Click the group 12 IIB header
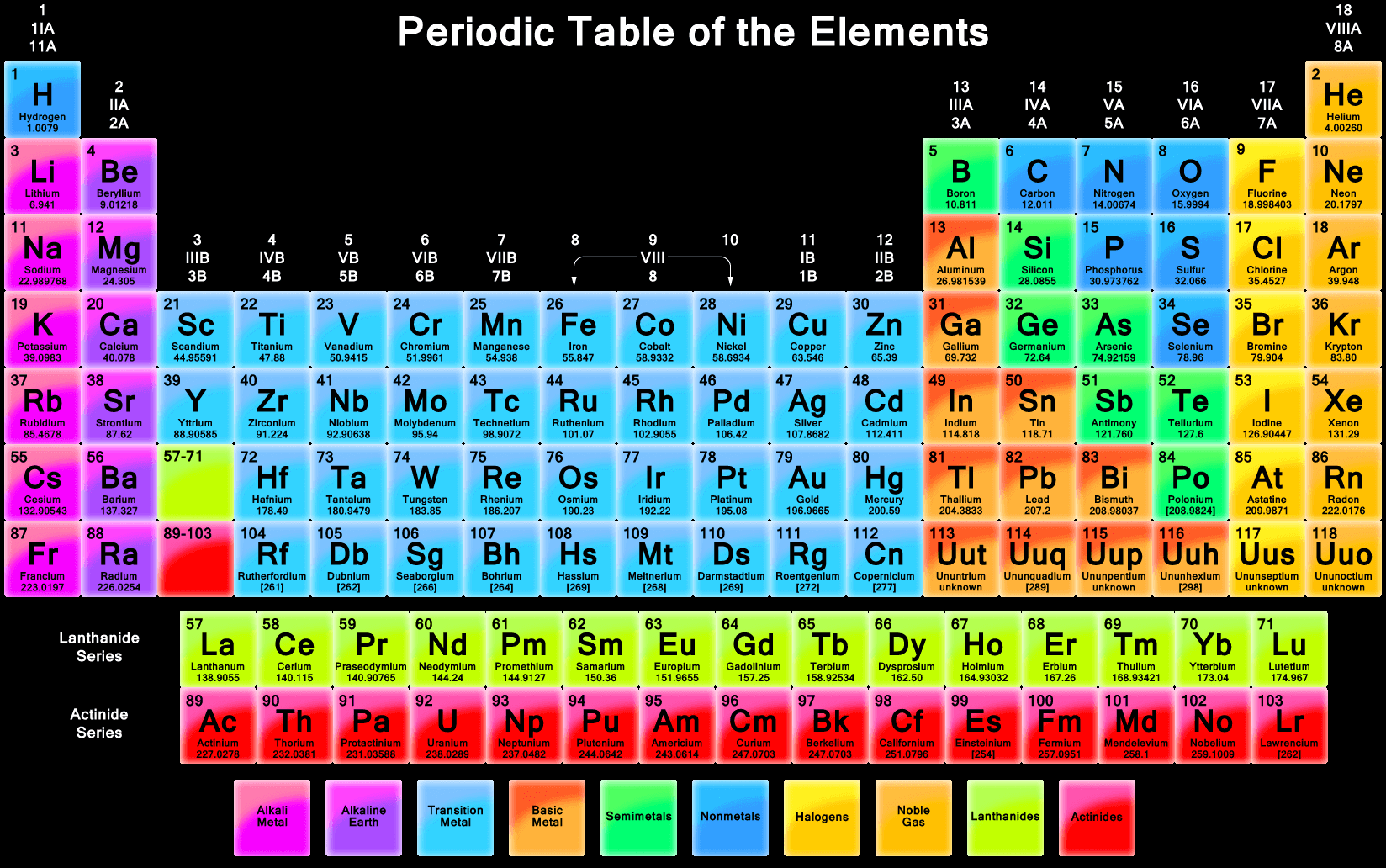Viewport: 1386px width, 868px height. [x=884, y=257]
